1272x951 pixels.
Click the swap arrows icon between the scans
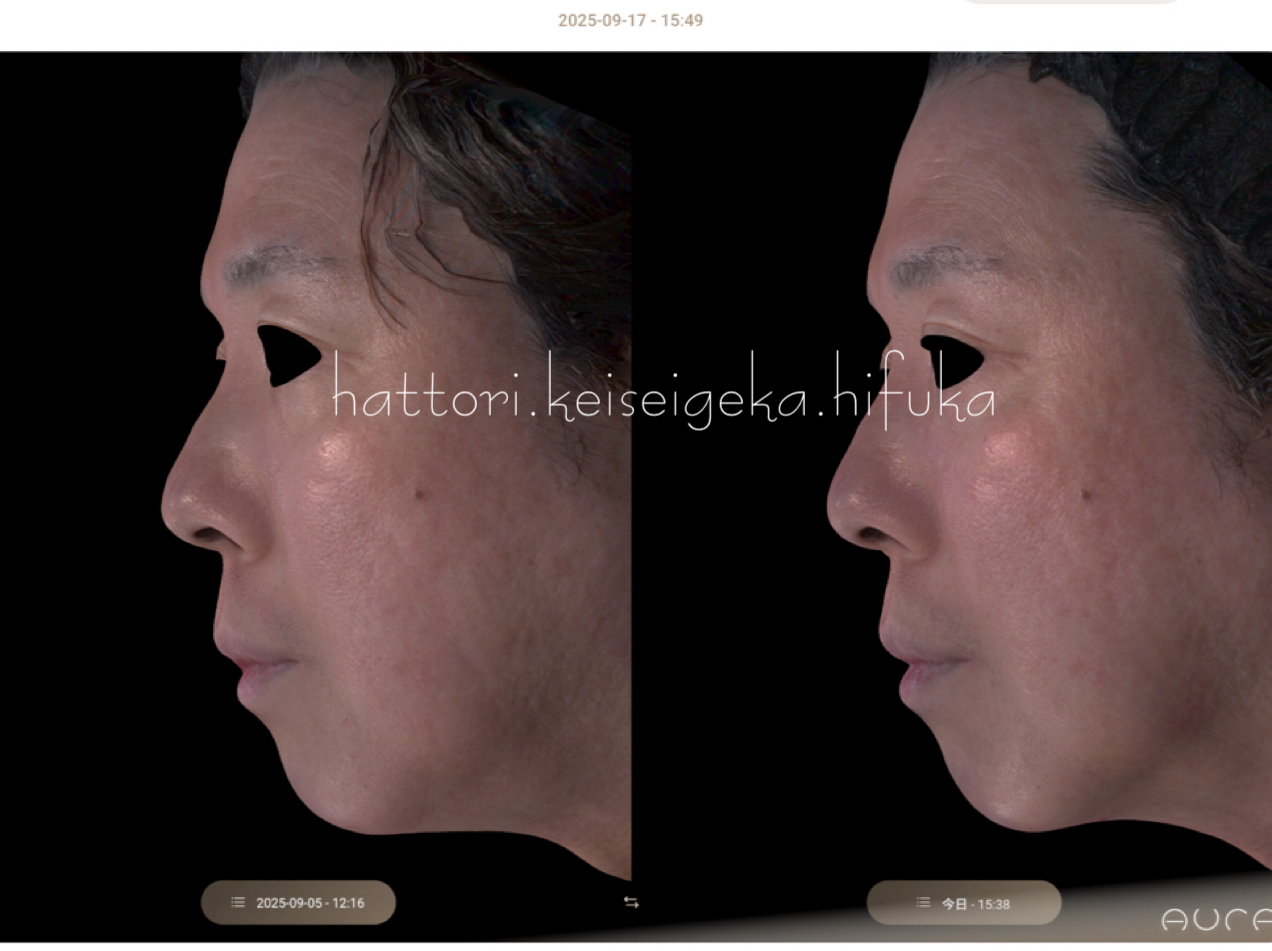click(631, 902)
